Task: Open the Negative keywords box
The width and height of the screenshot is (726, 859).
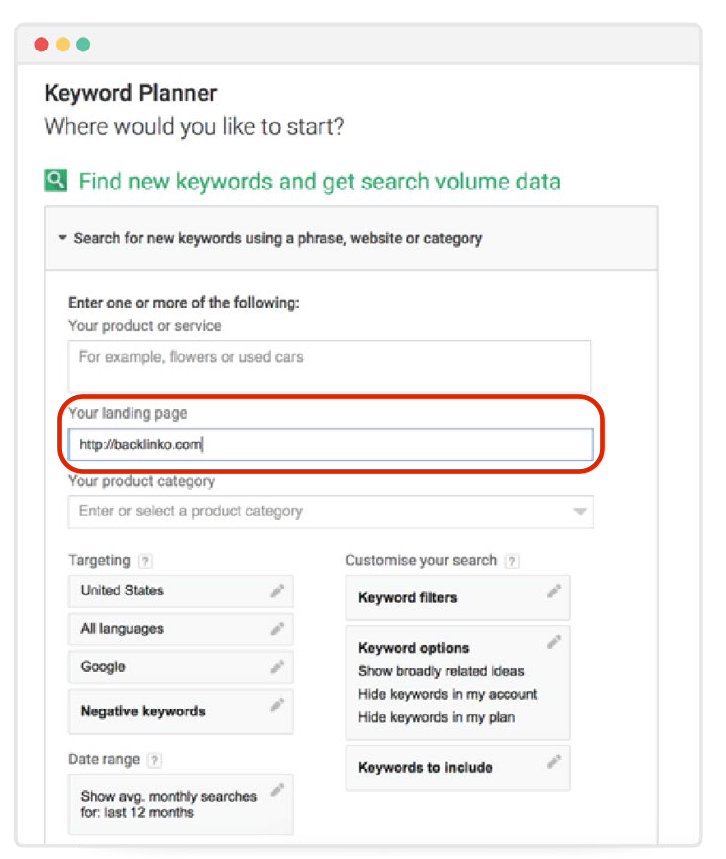Action: pos(180,711)
